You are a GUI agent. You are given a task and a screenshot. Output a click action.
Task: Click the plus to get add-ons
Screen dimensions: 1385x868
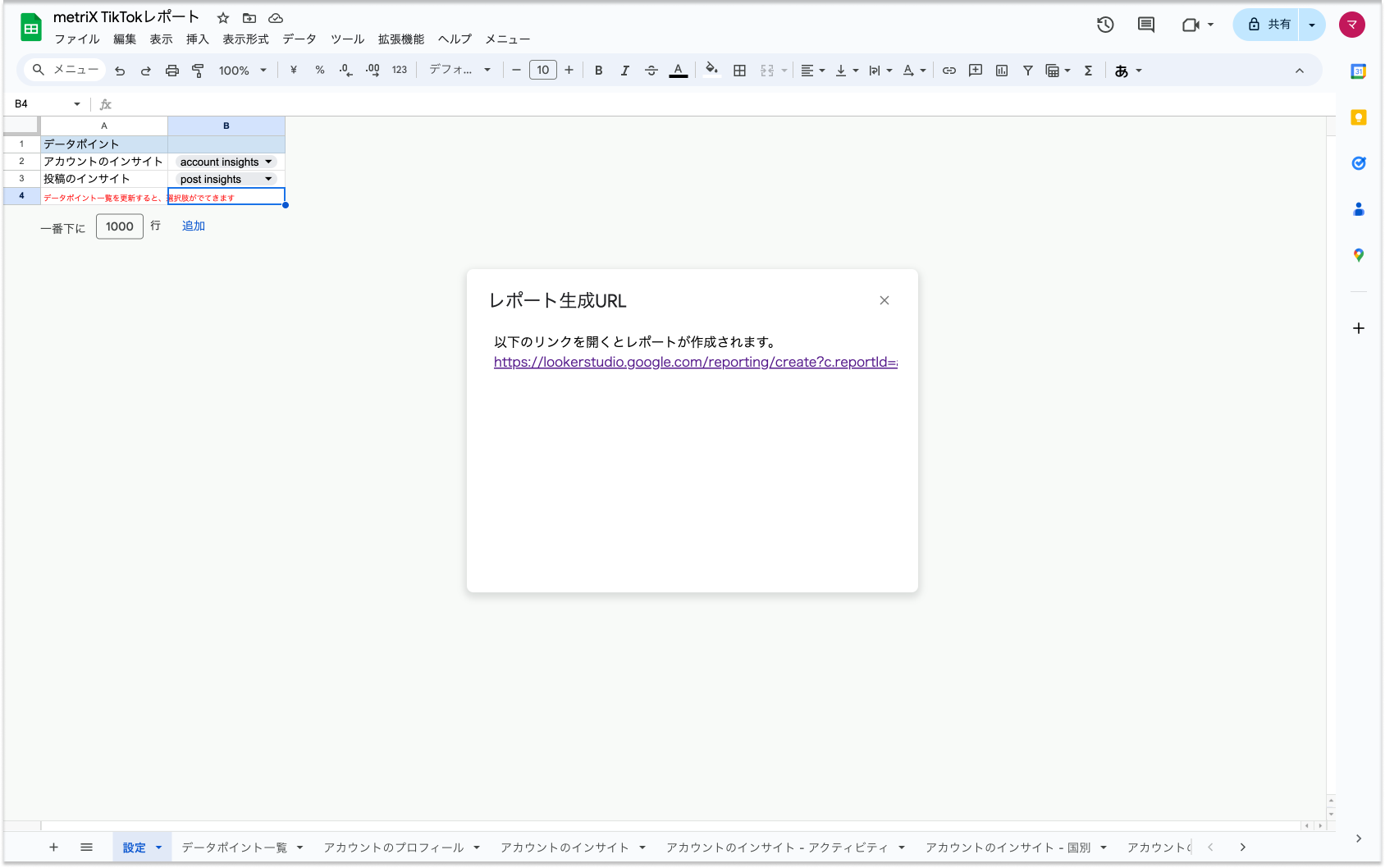click(x=1359, y=328)
